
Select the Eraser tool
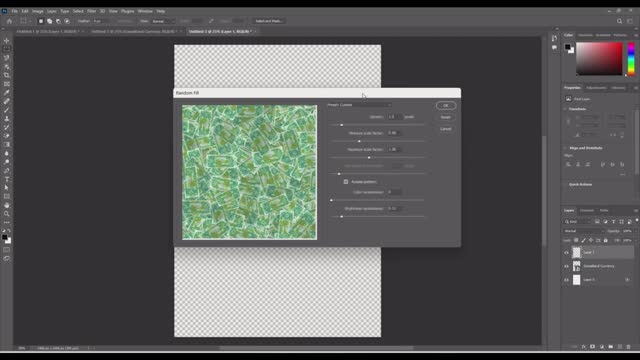7,136
